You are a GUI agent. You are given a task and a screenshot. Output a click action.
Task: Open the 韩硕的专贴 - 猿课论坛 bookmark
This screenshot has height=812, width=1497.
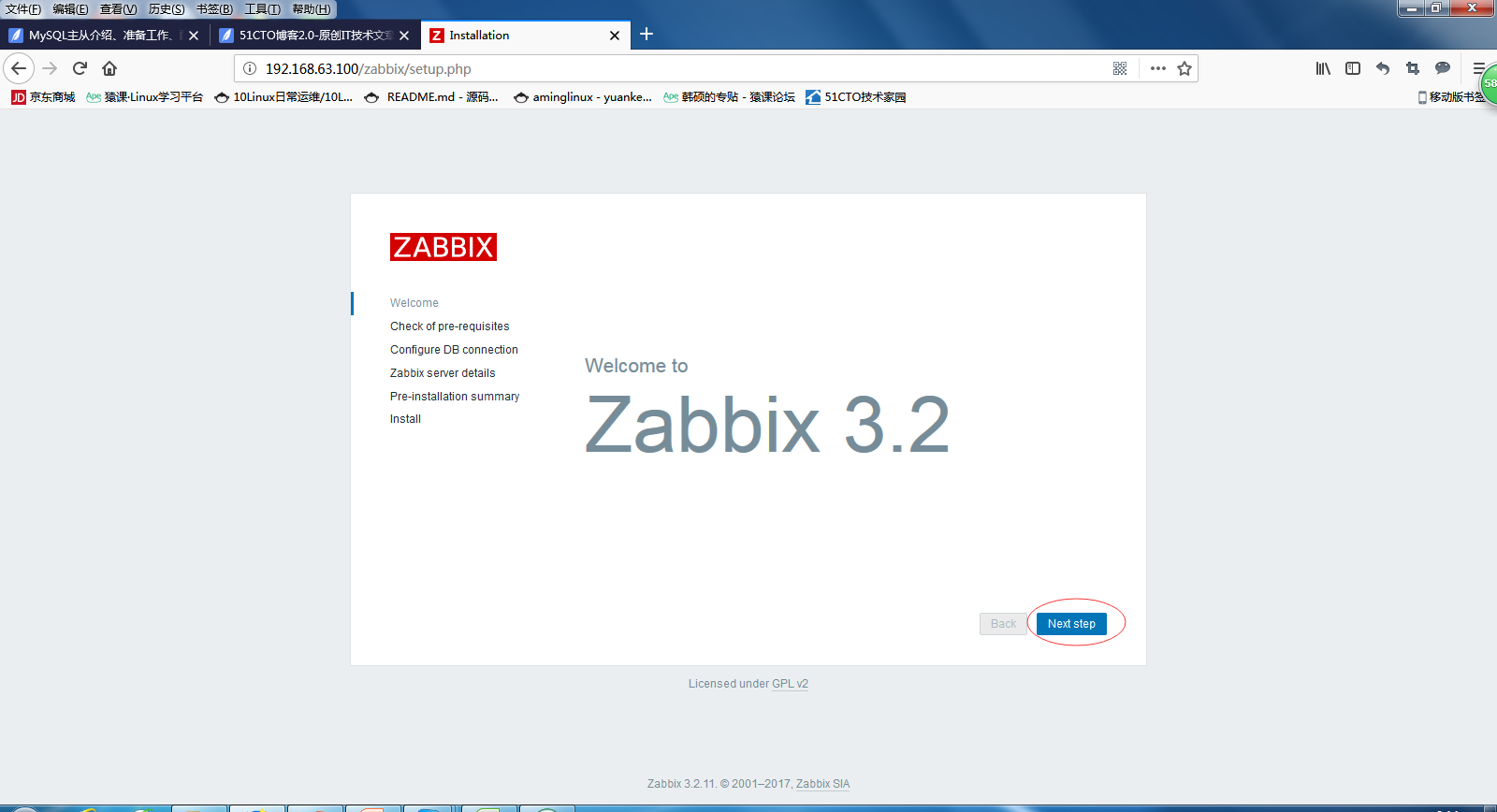point(729,97)
